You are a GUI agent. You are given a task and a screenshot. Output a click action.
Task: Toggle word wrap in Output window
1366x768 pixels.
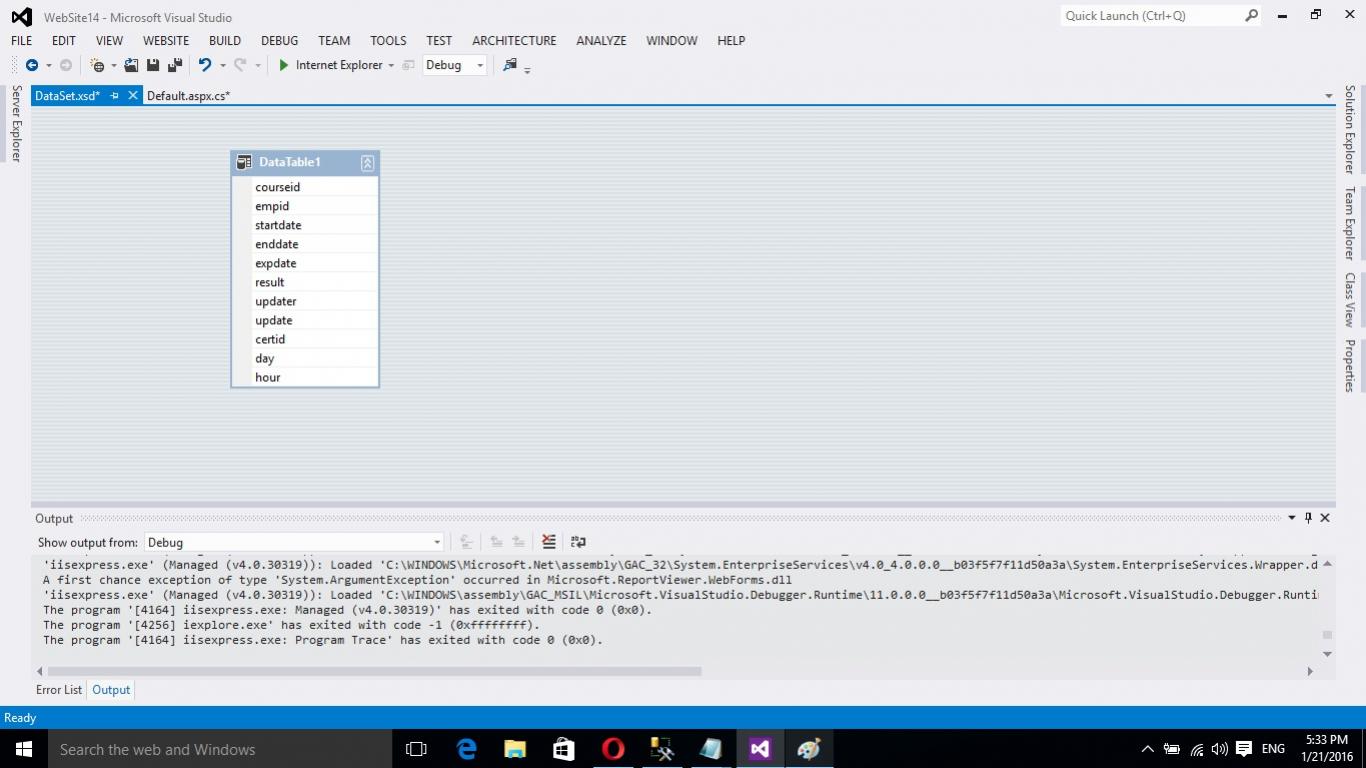coord(578,542)
